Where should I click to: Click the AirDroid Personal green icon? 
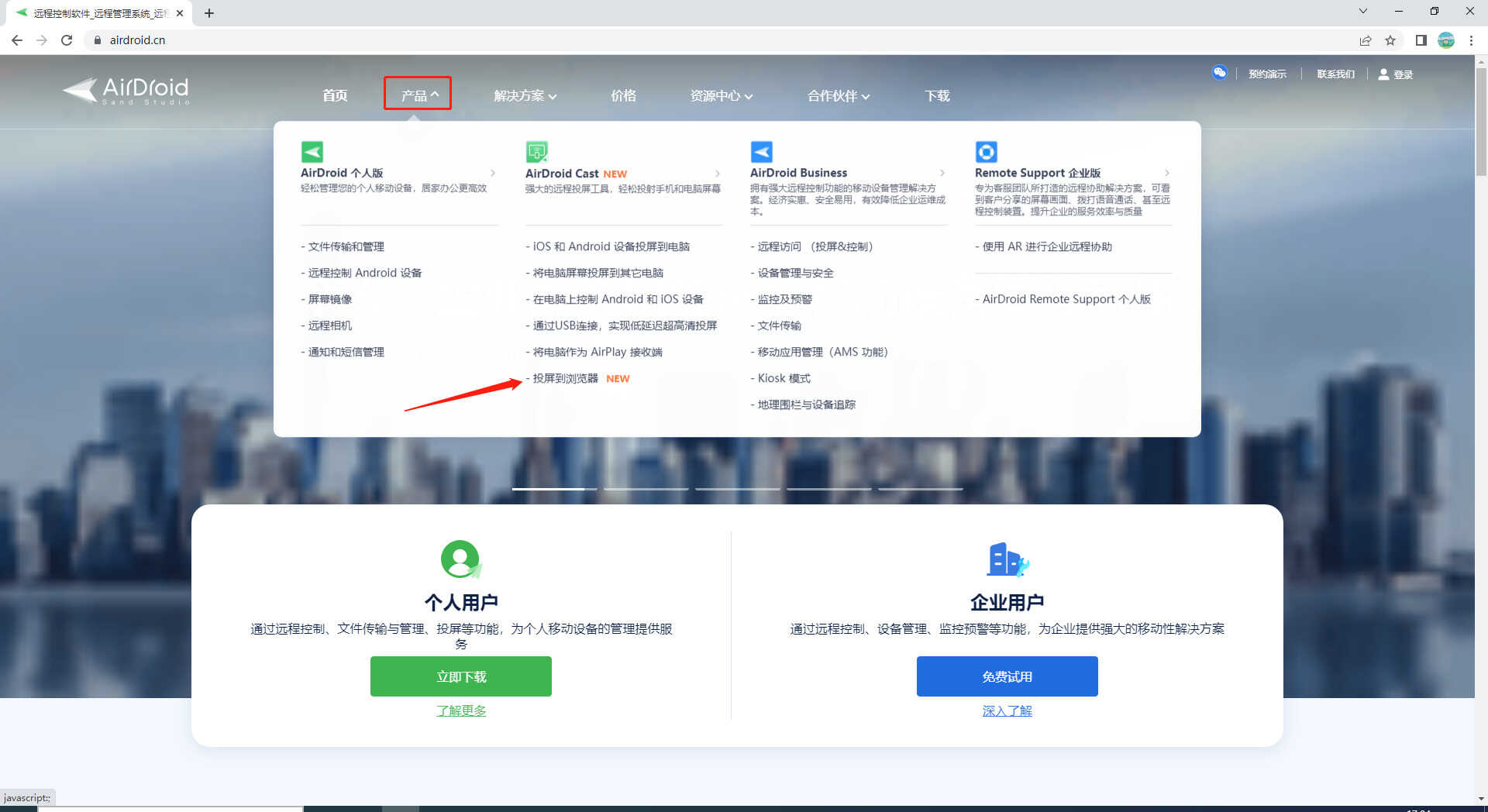click(312, 151)
